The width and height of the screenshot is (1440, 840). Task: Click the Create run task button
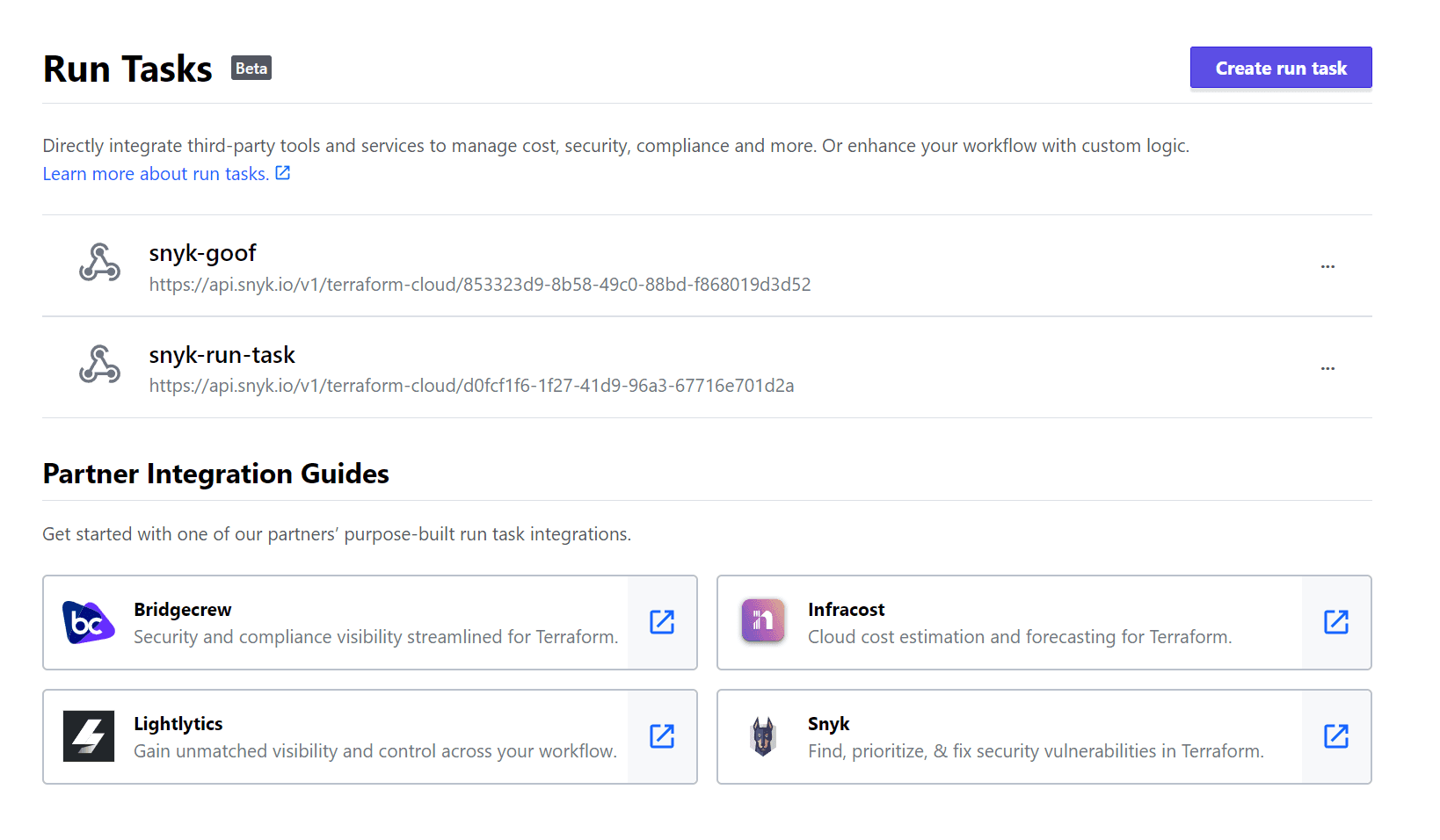(1281, 68)
